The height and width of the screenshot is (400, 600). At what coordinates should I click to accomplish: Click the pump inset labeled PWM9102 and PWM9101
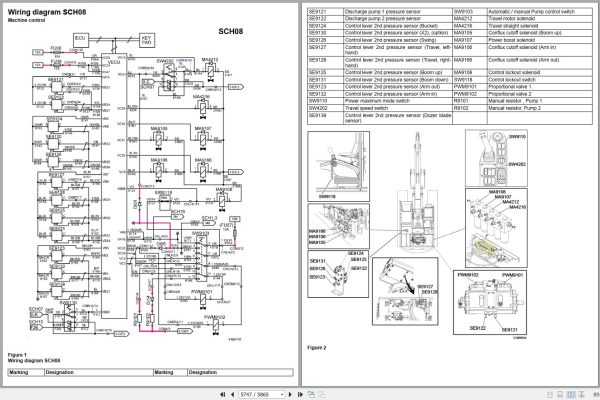tap(490, 302)
